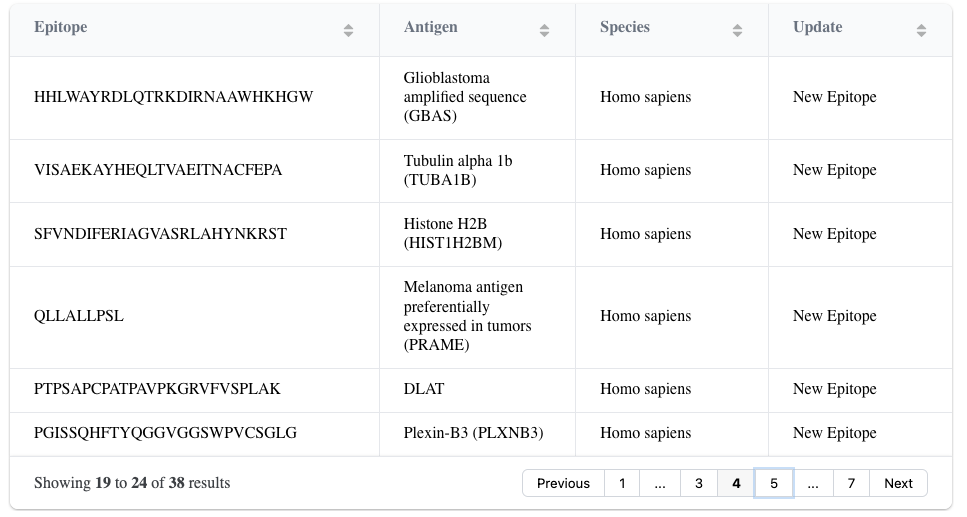Click Histone H2B (HIST1H2BM) antigen cell
The image size is (967, 517).
point(477,234)
